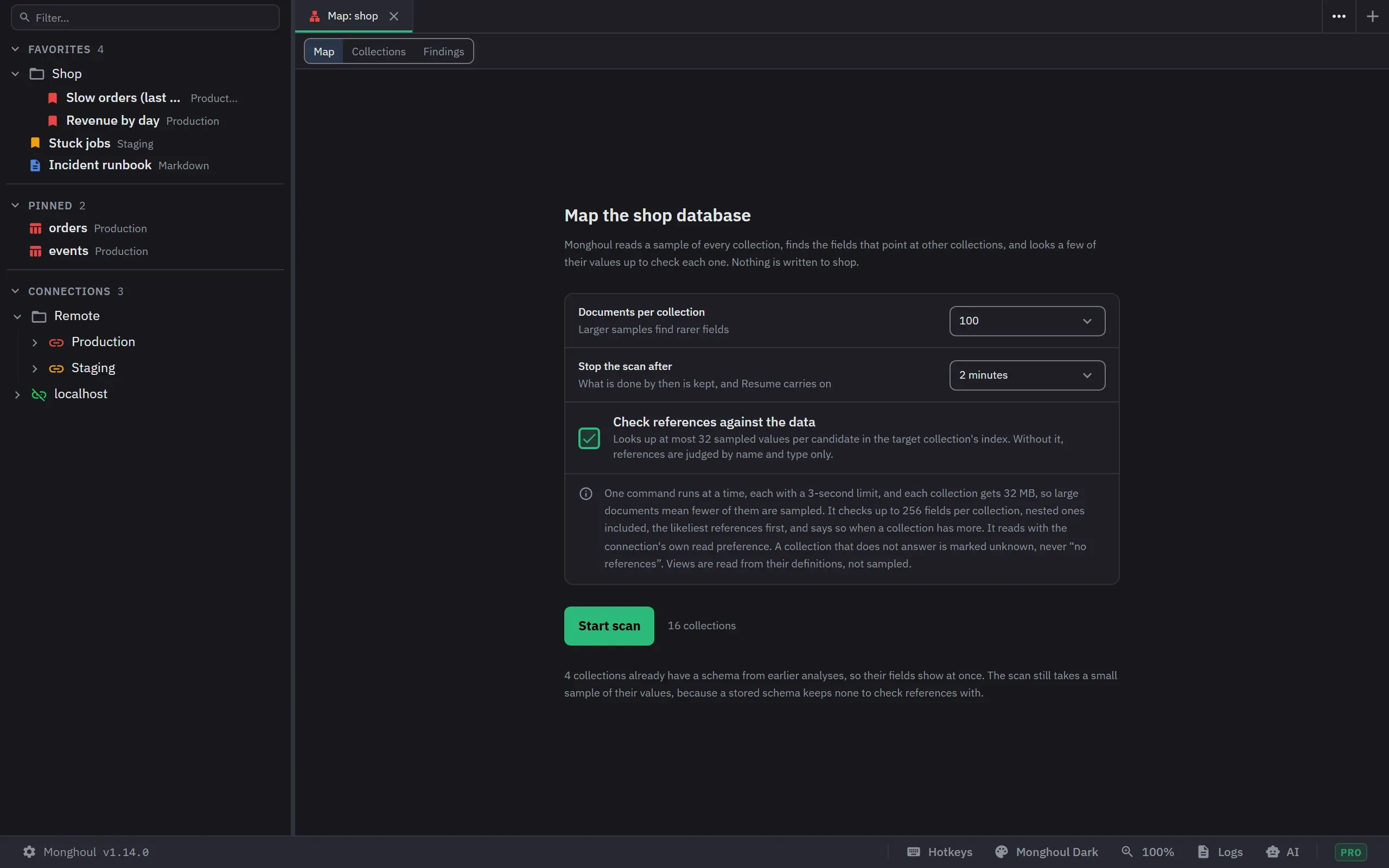
Task: Expand the Staging connection node
Action: (x=34, y=368)
